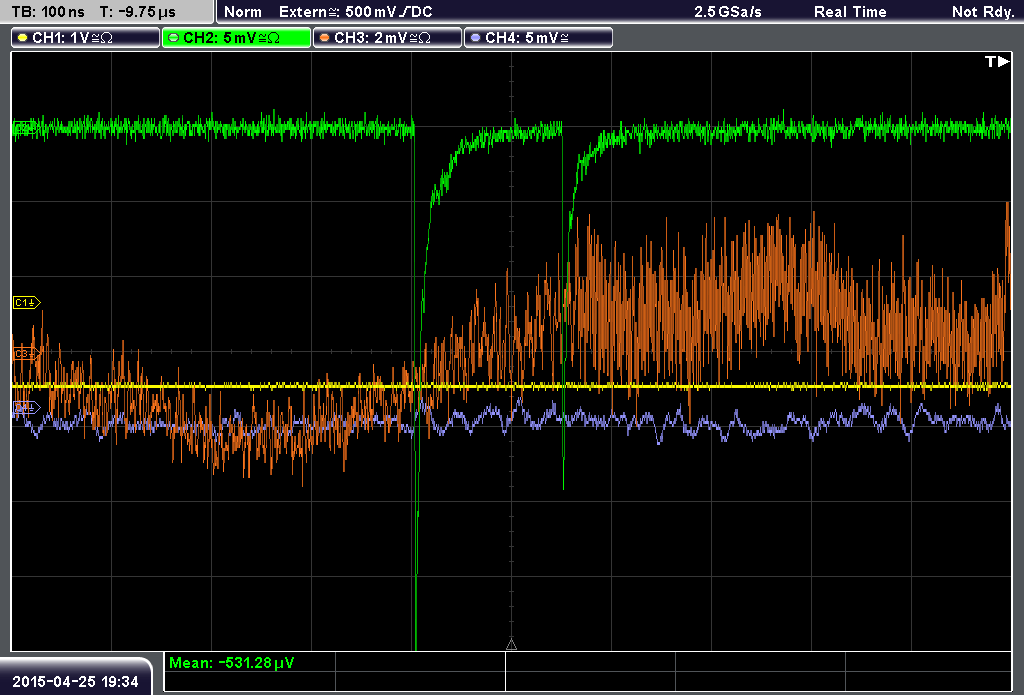This screenshot has height=695, width=1024.
Task: Select the CH1 1V channel tab
Action: pyautogui.click(x=86, y=38)
